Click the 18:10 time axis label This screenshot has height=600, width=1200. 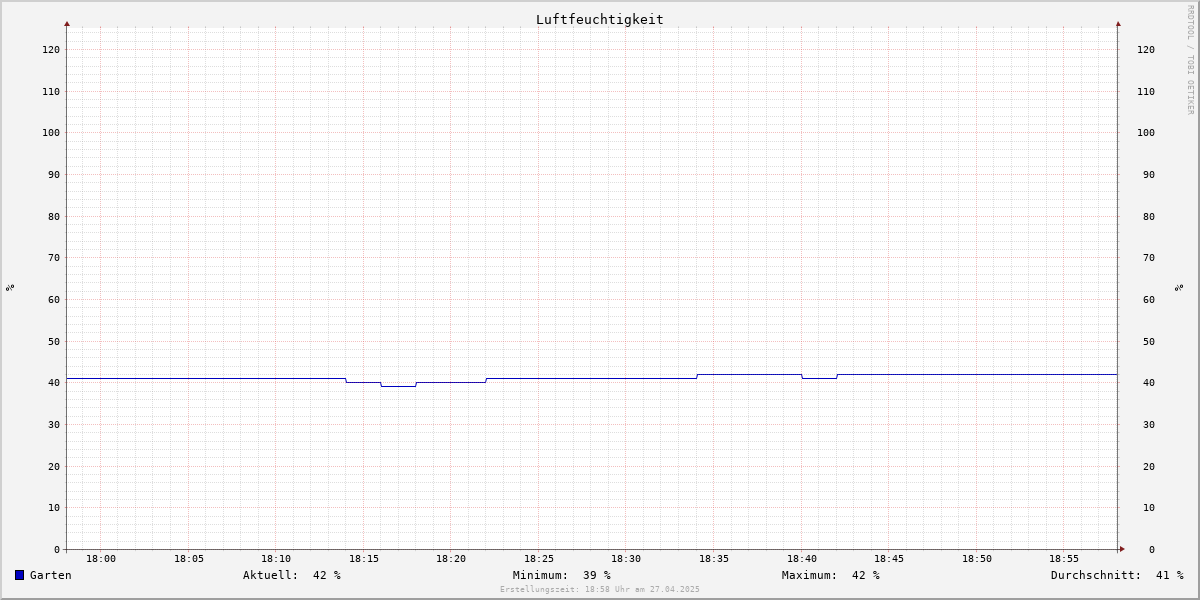tap(276, 559)
